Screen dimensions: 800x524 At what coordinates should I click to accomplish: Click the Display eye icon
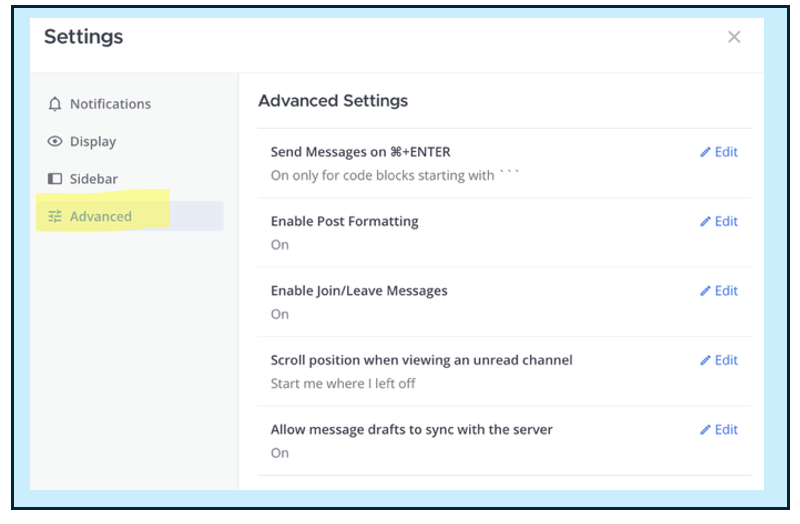click(55, 142)
